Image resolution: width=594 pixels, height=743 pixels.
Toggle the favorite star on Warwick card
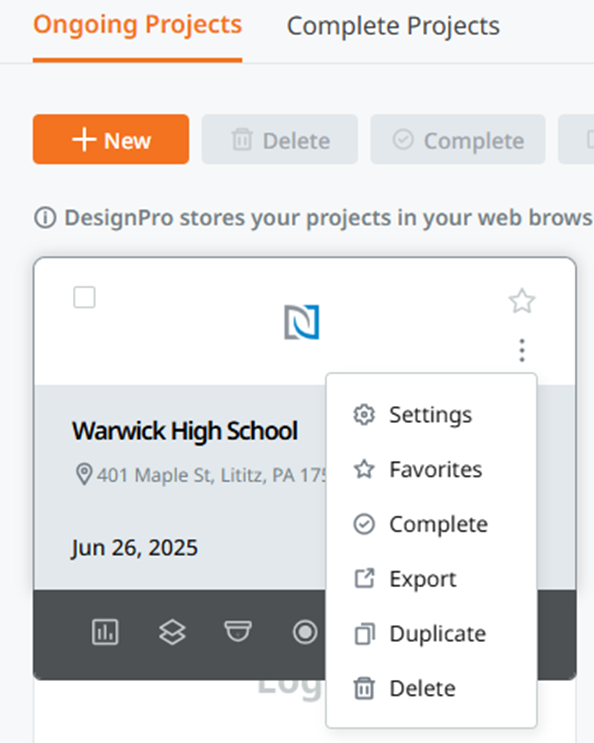click(x=522, y=301)
